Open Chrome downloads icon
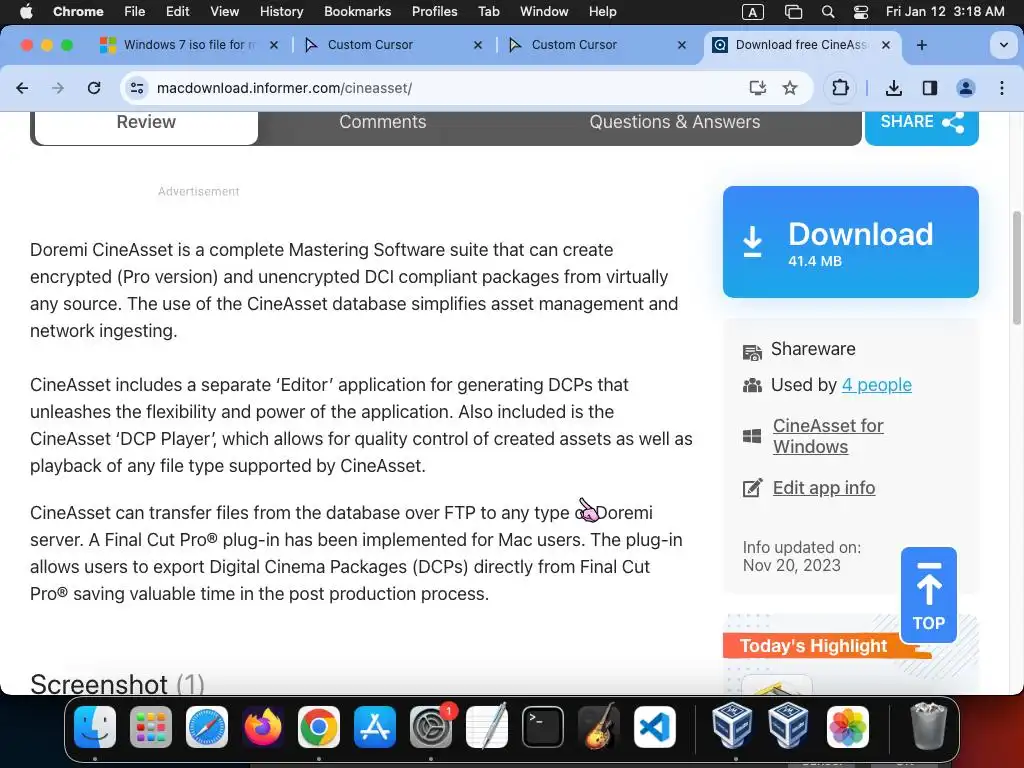The image size is (1024, 768). 894,88
